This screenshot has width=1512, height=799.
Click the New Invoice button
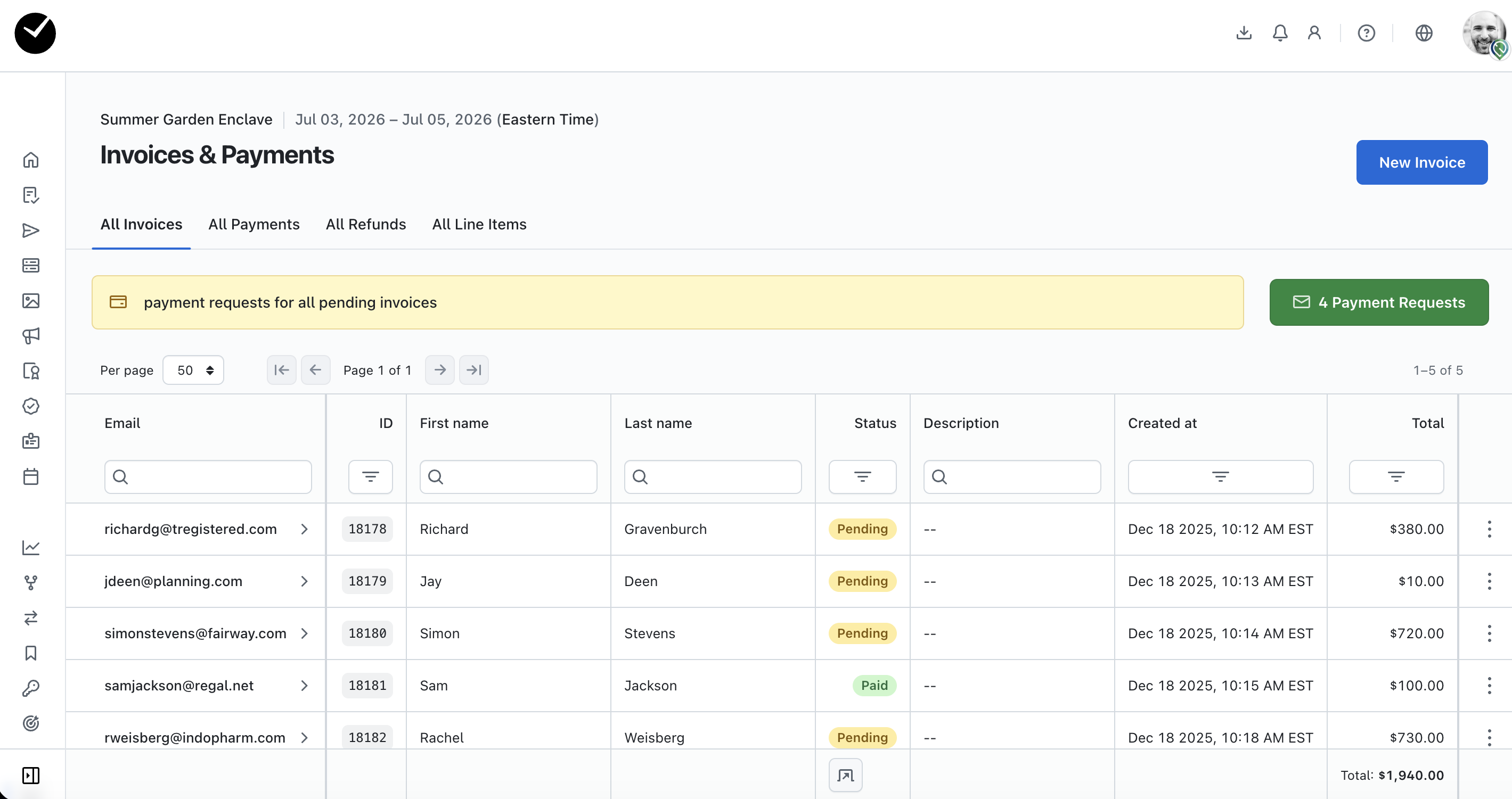tap(1421, 162)
